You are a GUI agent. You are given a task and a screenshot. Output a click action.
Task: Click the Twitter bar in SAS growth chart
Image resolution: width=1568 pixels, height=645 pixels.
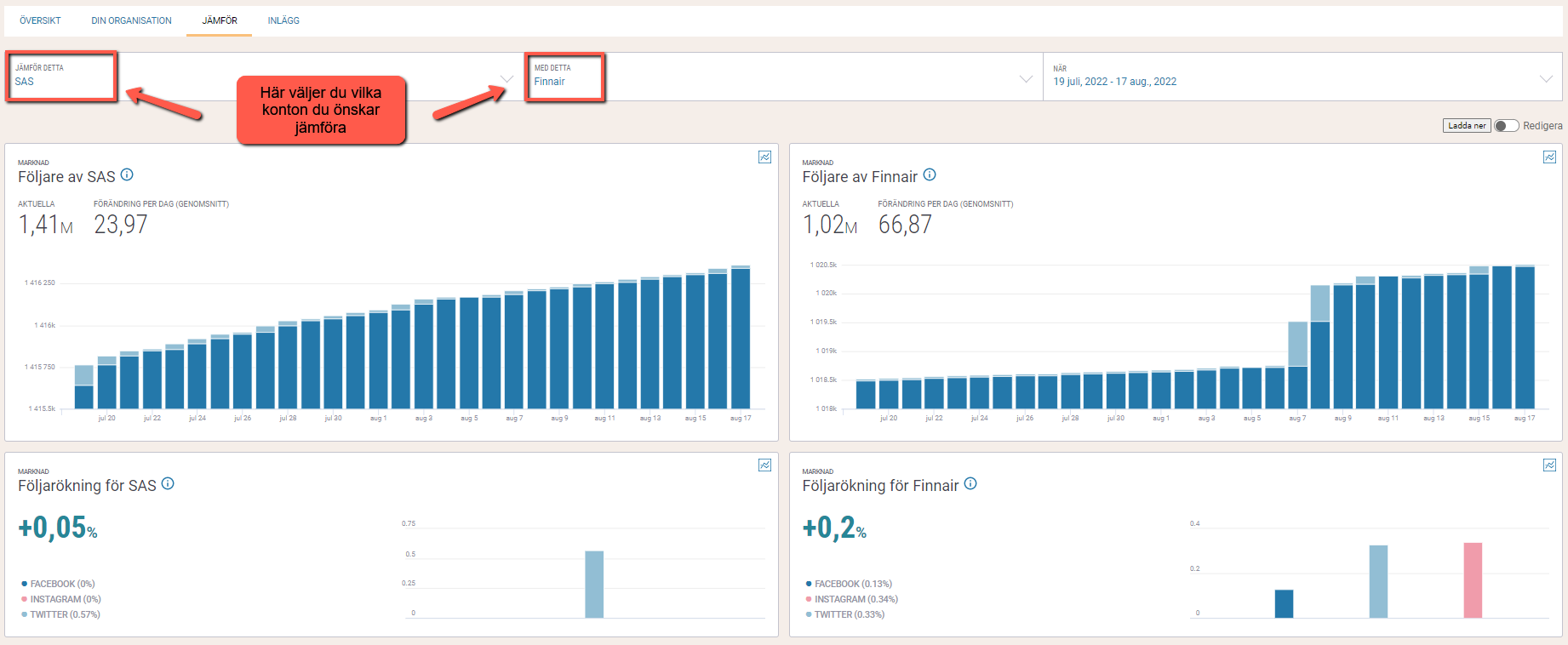594,585
